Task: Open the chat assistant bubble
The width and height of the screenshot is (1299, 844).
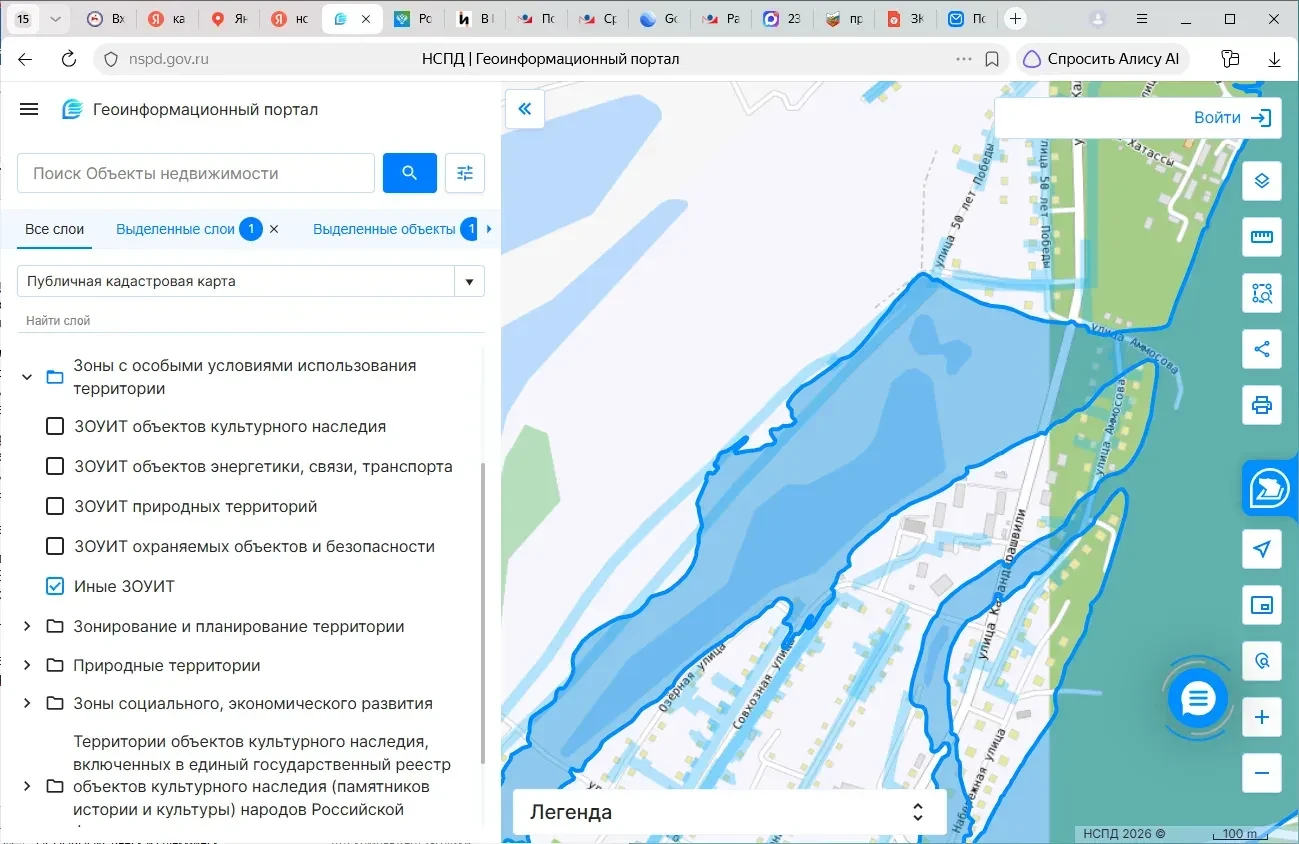Action: (1198, 699)
